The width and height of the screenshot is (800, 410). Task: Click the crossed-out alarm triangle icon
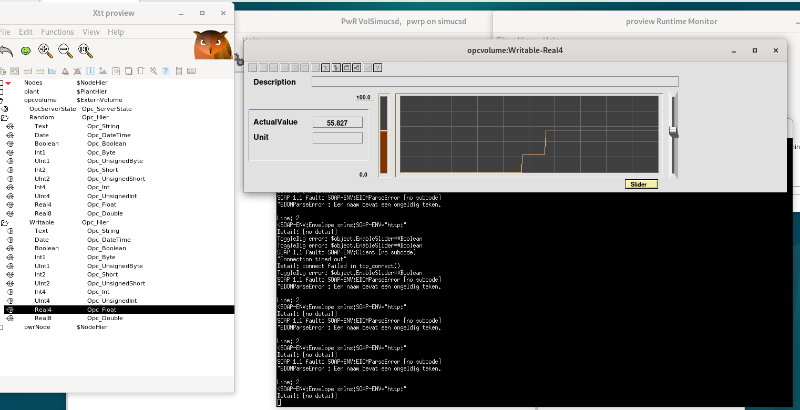[77, 71]
